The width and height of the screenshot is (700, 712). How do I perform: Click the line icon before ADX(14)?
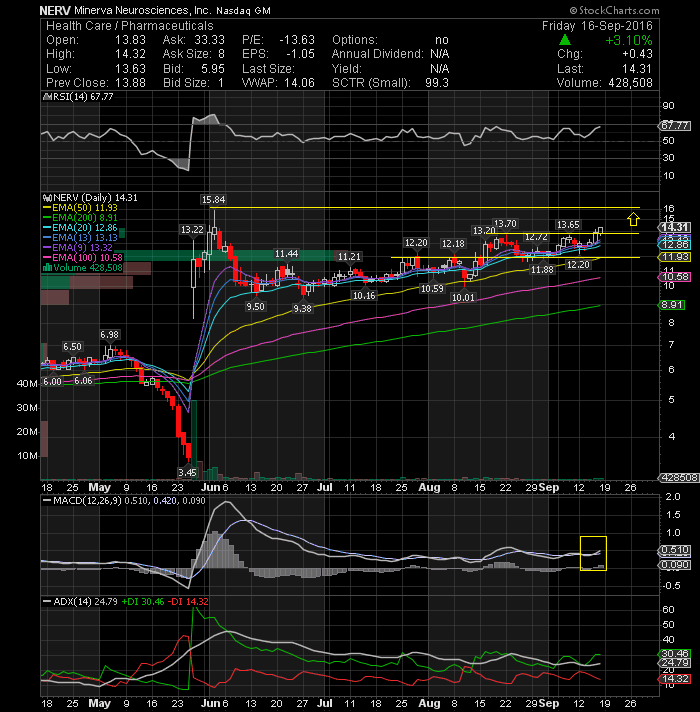coord(47,601)
